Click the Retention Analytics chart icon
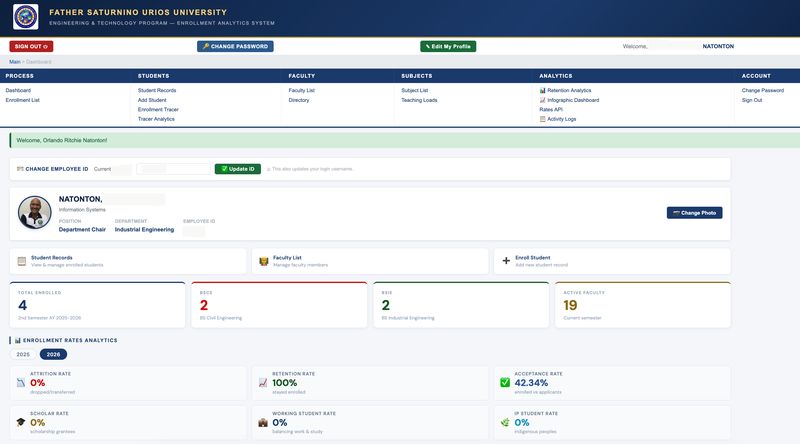The image size is (800, 444). pos(542,90)
